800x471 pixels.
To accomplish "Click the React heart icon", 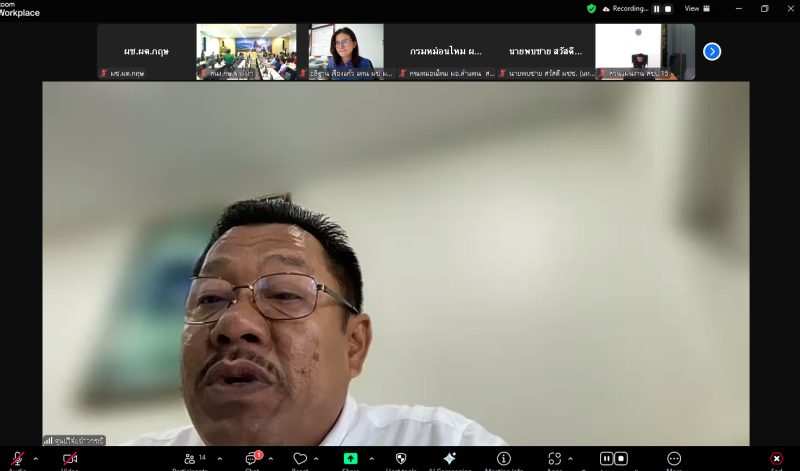I will pyautogui.click(x=300, y=459).
